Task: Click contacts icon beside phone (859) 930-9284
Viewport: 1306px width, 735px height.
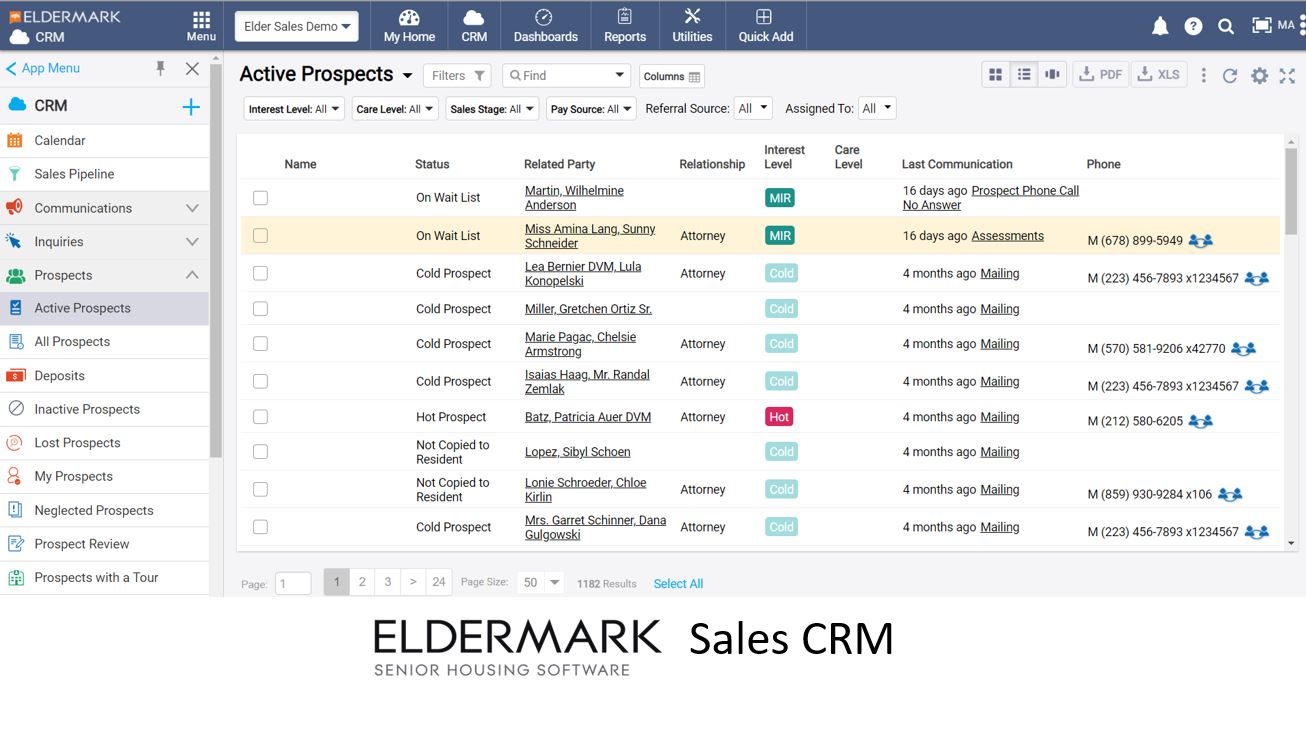Action: [x=1230, y=495]
